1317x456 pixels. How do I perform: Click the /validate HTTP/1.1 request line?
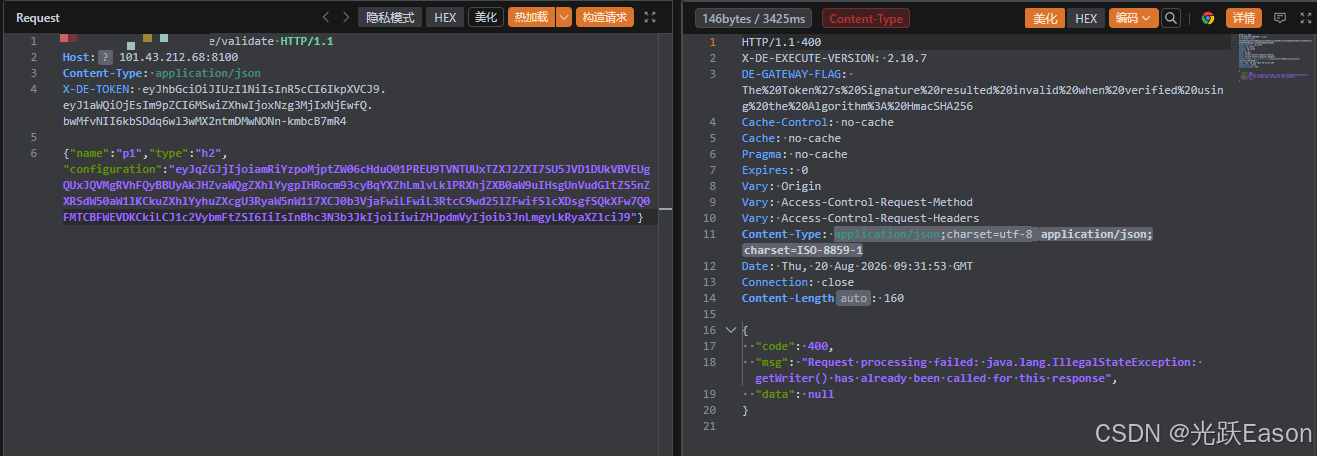point(270,41)
